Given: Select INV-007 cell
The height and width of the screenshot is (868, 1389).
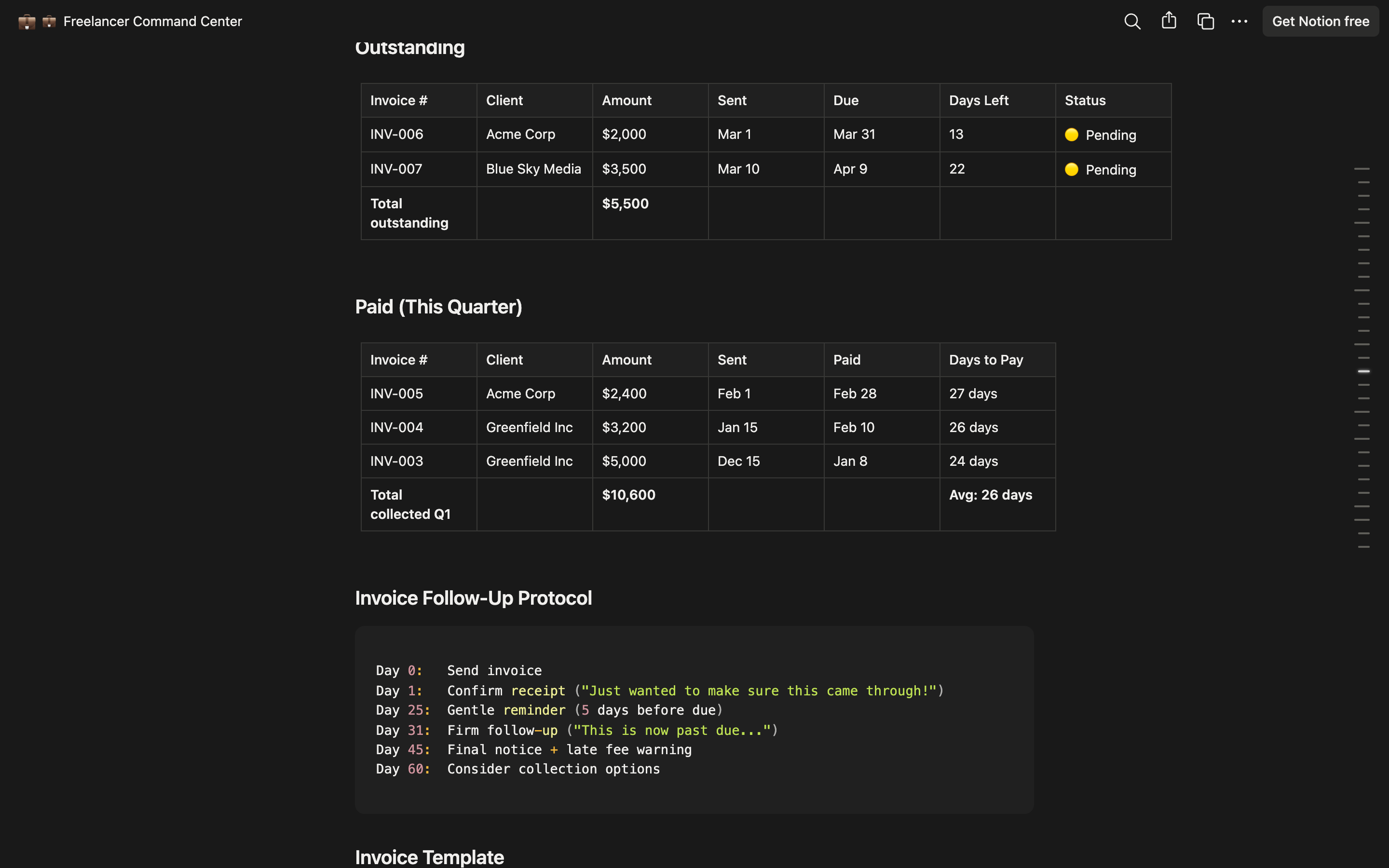Looking at the screenshot, I should click(419, 169).
